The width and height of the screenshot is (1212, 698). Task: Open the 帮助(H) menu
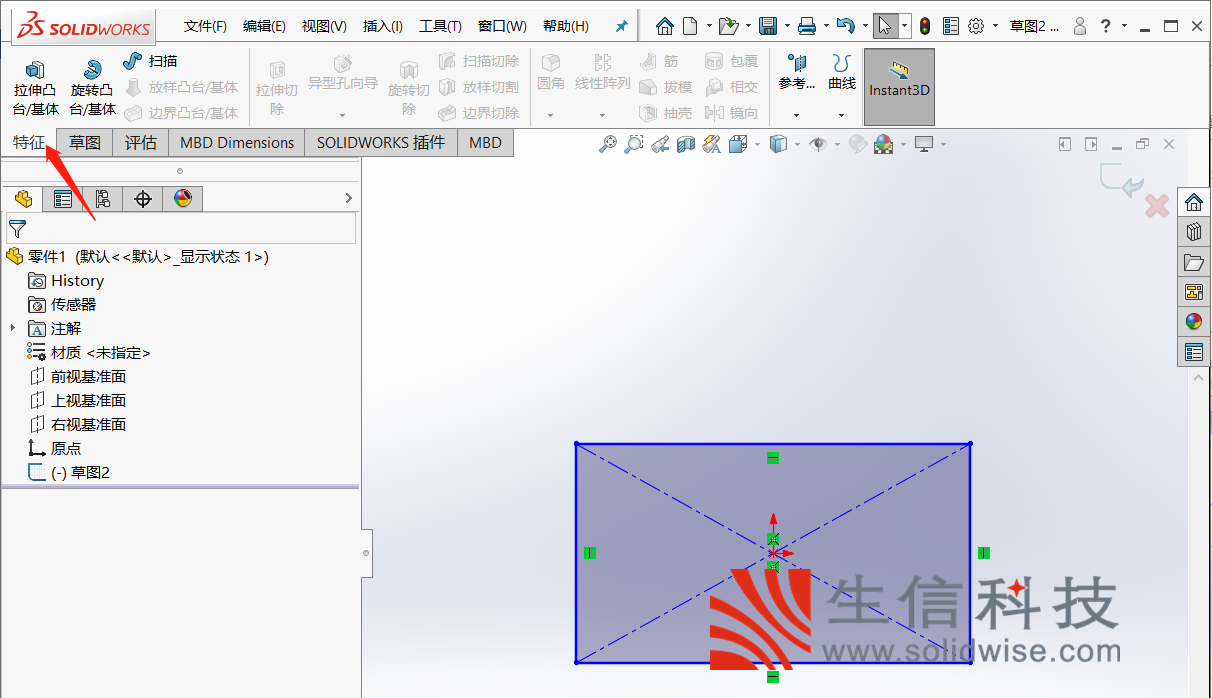click(x=566, y=26)
